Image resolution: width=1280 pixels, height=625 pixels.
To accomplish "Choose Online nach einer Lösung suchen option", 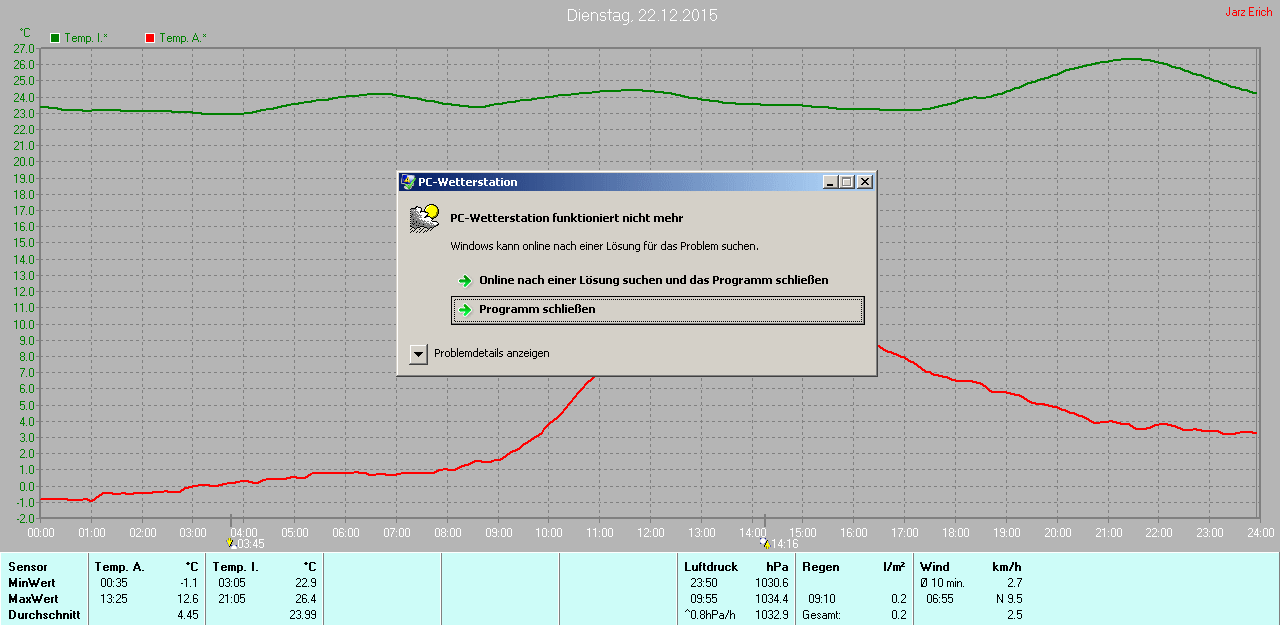I will 653,280.
